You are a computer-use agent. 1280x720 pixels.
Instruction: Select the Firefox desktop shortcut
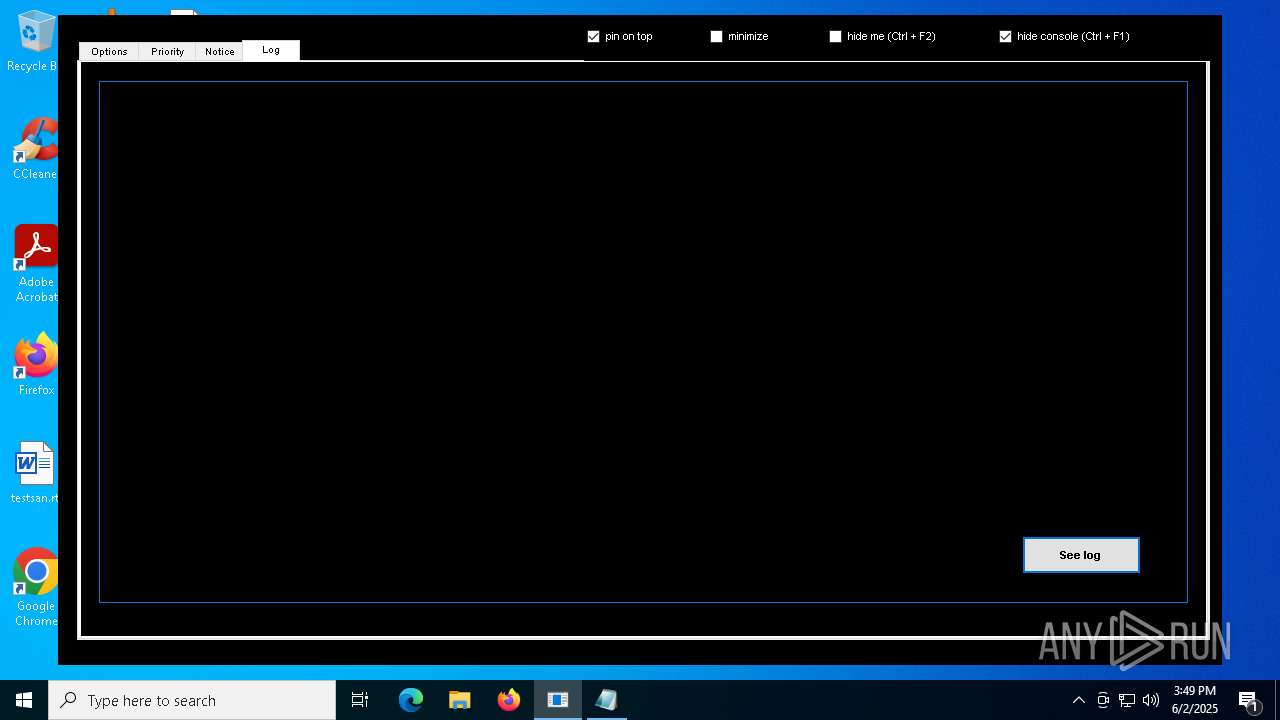tap(36, 366)
